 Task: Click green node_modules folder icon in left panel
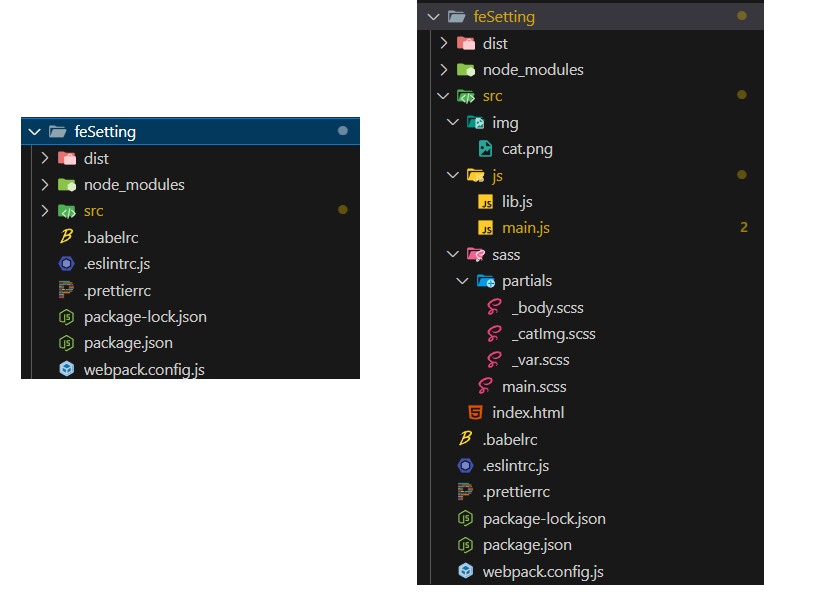click(x=67, y=185)
